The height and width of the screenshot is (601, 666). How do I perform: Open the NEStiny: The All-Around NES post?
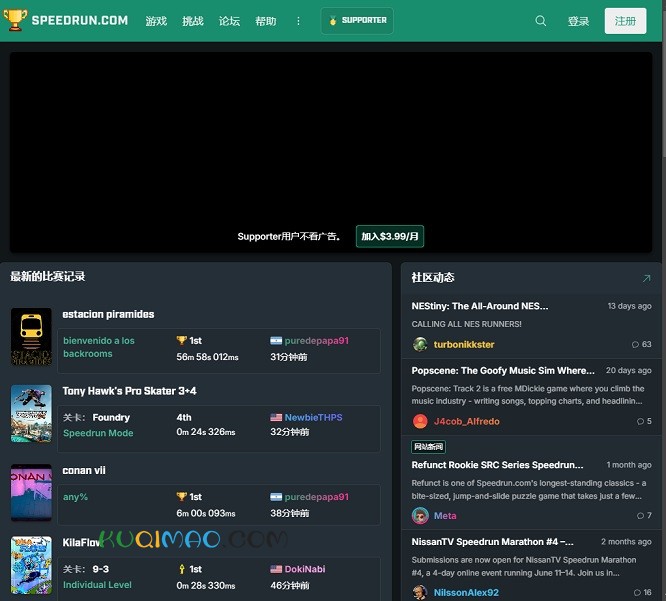click(480, 306)
